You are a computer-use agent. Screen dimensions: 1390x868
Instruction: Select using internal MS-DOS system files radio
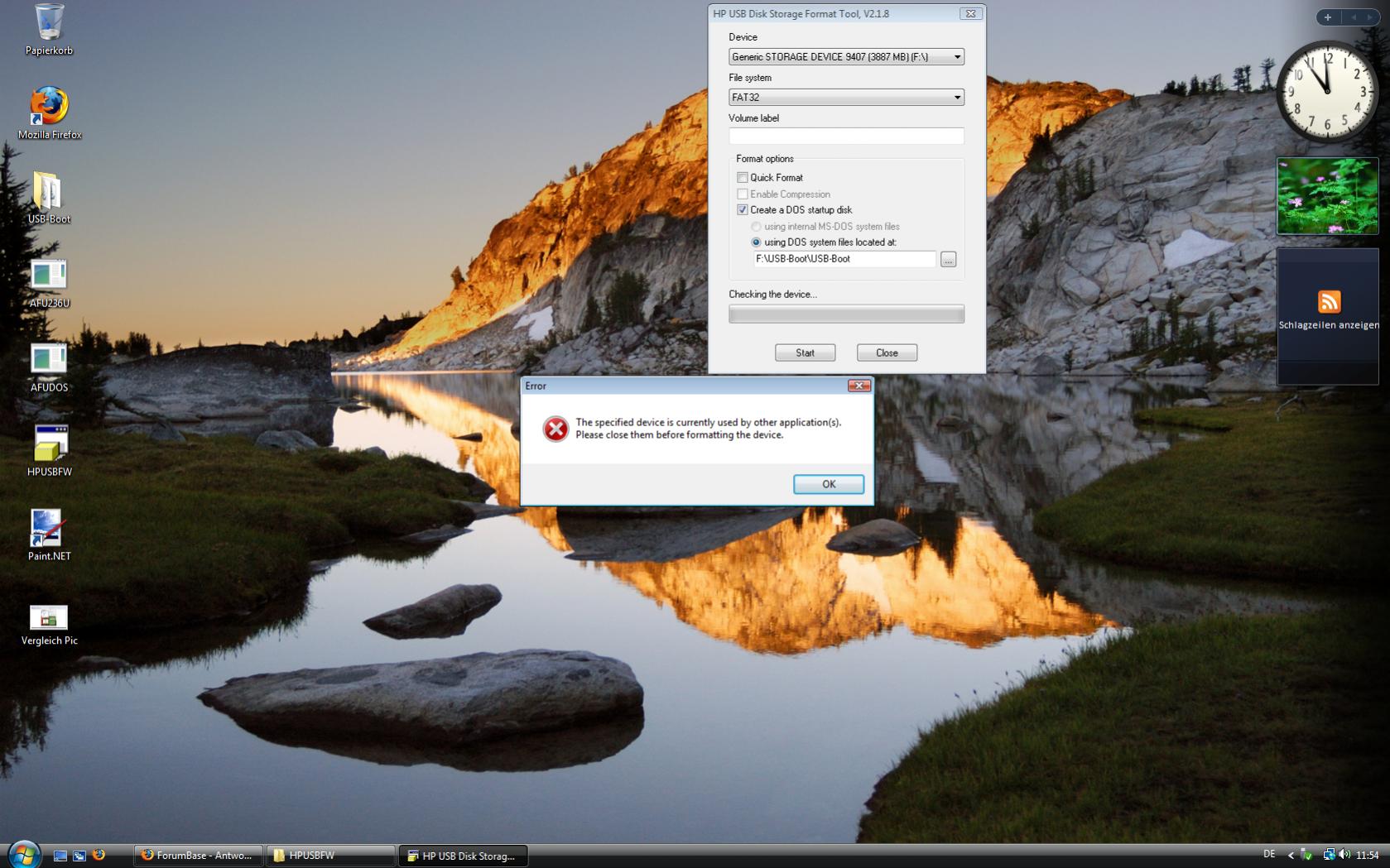[x=756, y=227]
